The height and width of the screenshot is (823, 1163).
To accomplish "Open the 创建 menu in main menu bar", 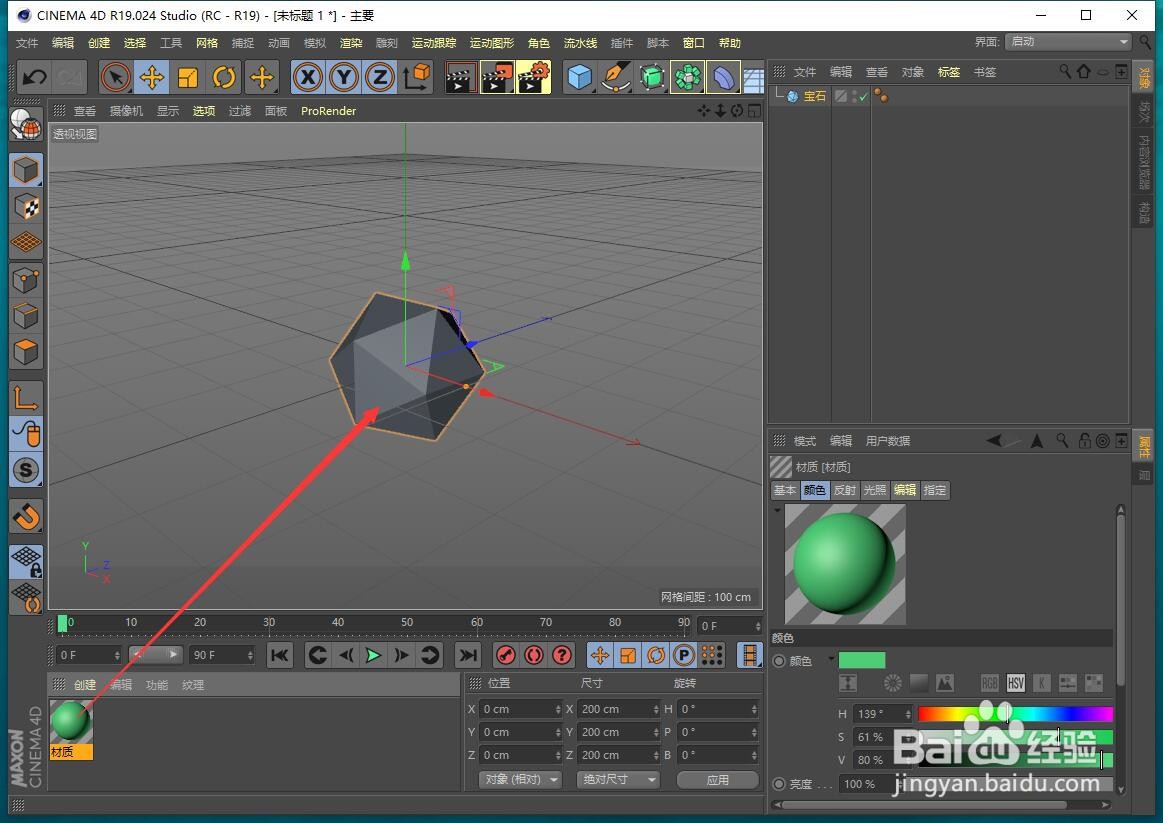I will click(x=99, y=43).
